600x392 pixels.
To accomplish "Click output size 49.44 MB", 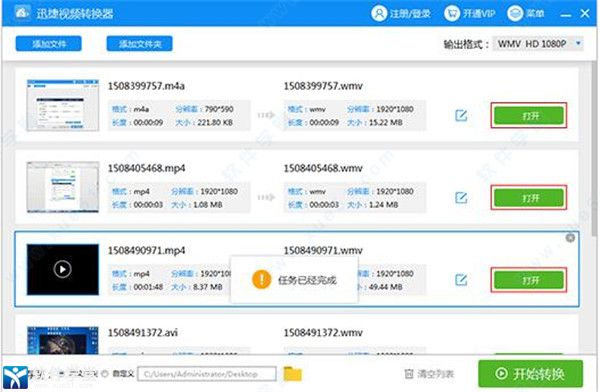I will pyautogui.click(x=386, y=287).
